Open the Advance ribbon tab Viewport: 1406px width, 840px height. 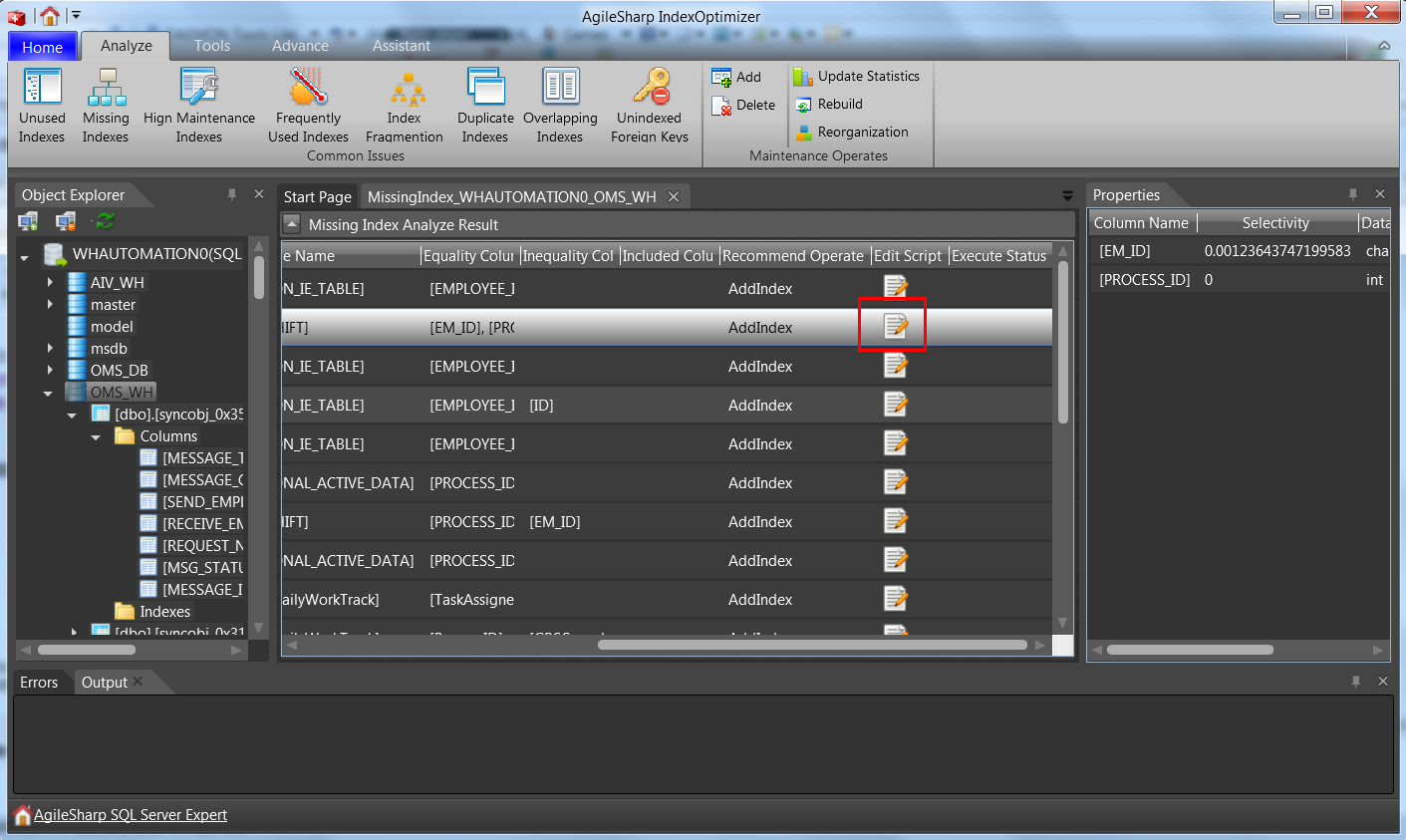(300, 46)
